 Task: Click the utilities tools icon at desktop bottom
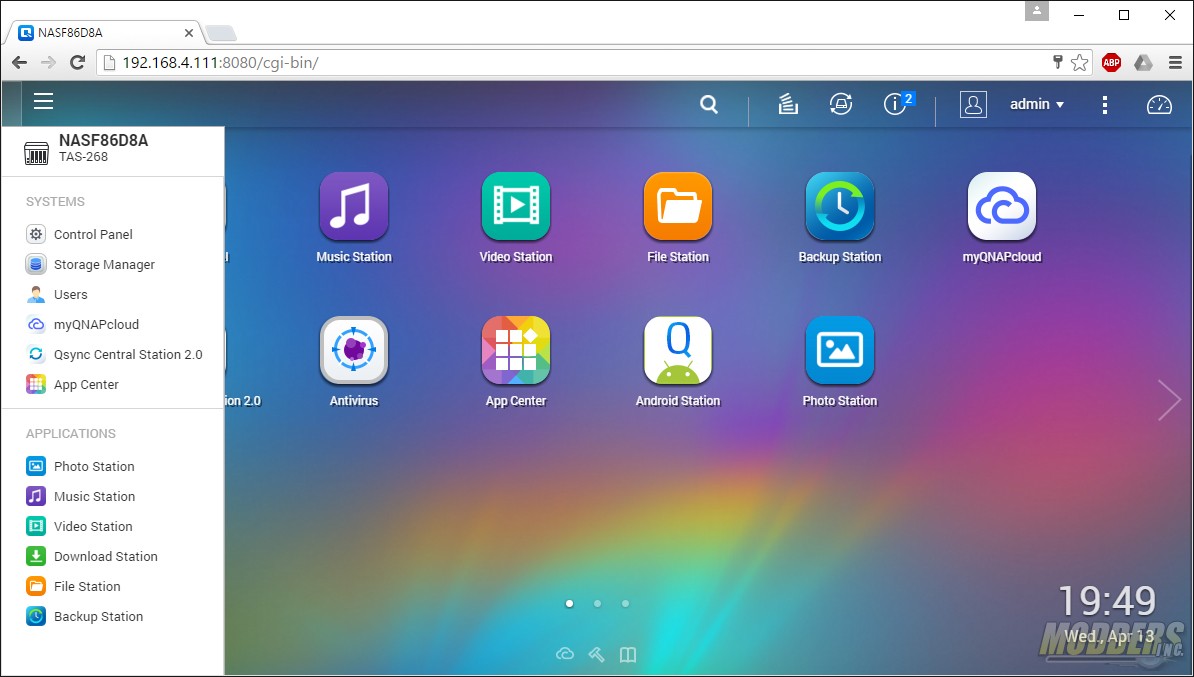(596, 654)
